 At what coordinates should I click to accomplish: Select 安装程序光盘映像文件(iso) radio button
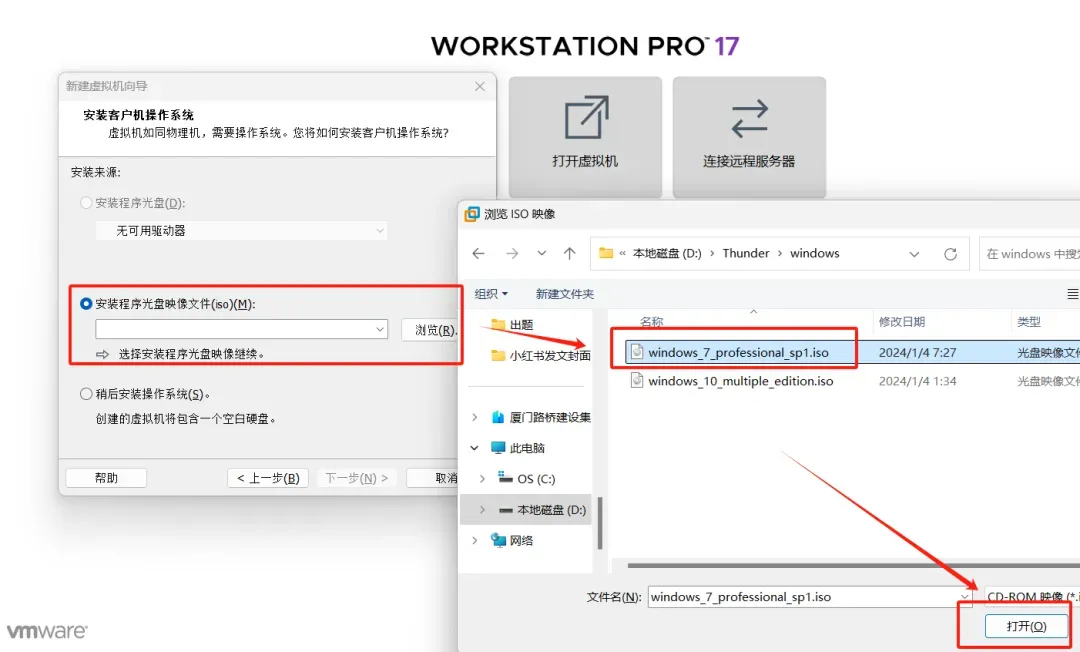click(x=86, y=304)
